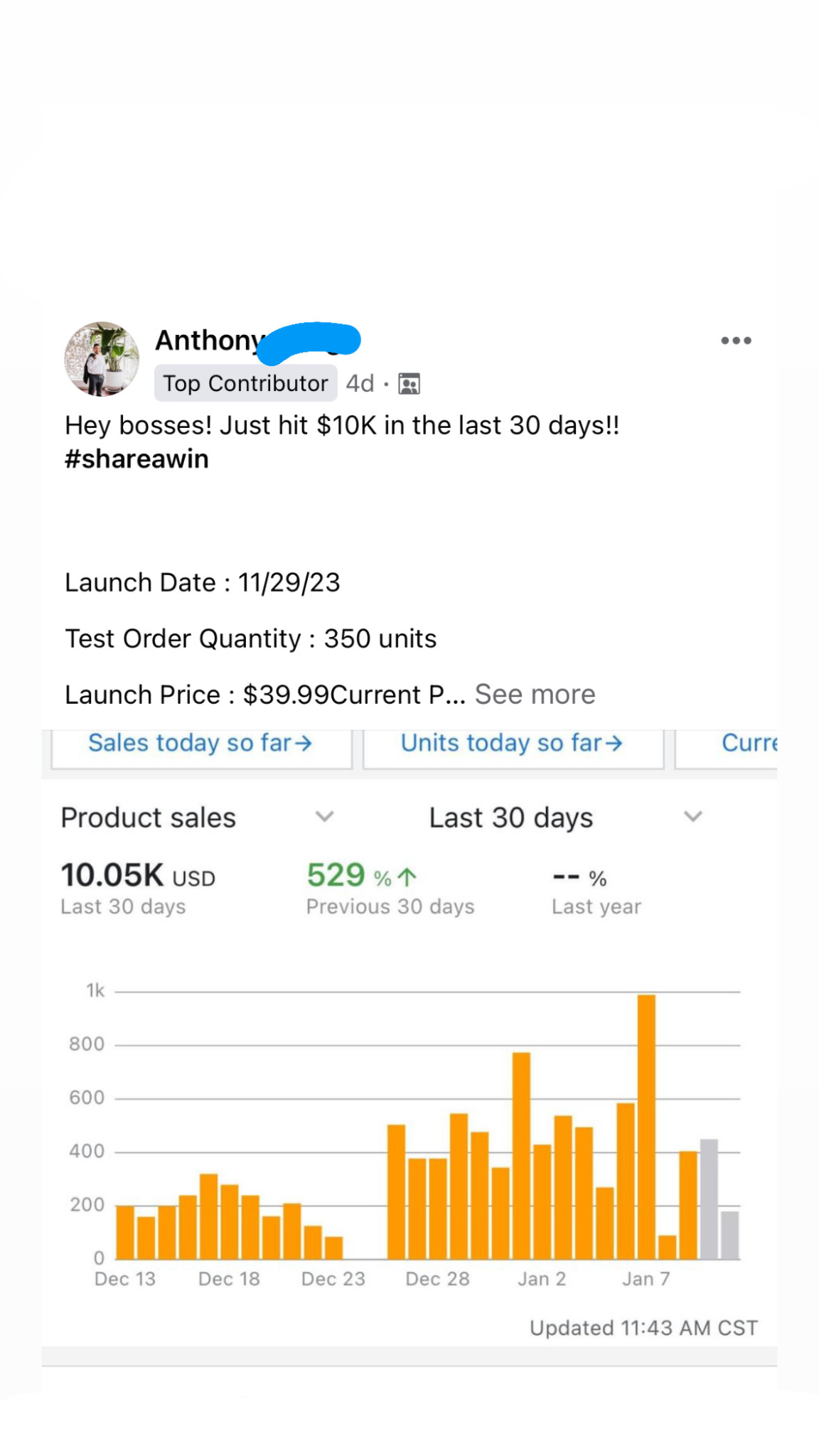Click the arrow on "Units today so far"
The height and width of the screenshot is (1456, 819).
coord(614,743)
